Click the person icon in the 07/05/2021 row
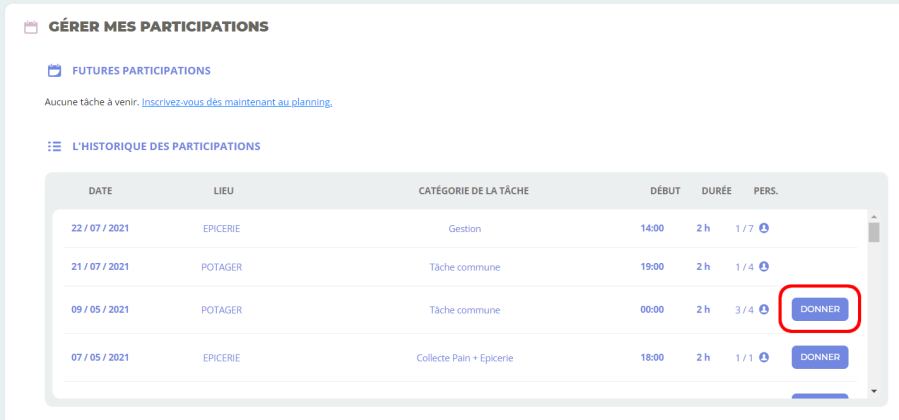The height and width of the screenshot is (420, 899). click(764, 357)
